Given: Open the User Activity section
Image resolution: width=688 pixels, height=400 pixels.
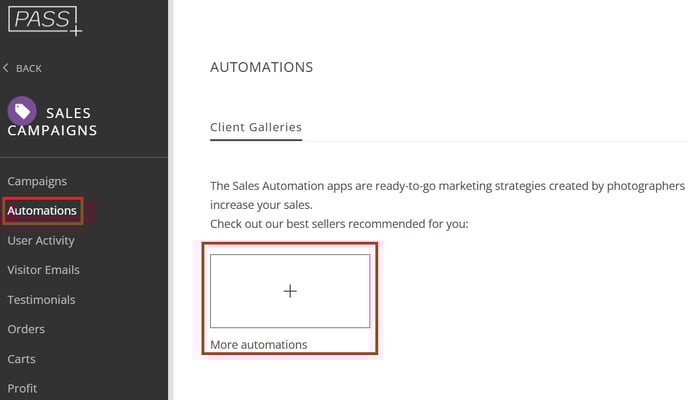Looking at the screenshot, I should (41, 240).
